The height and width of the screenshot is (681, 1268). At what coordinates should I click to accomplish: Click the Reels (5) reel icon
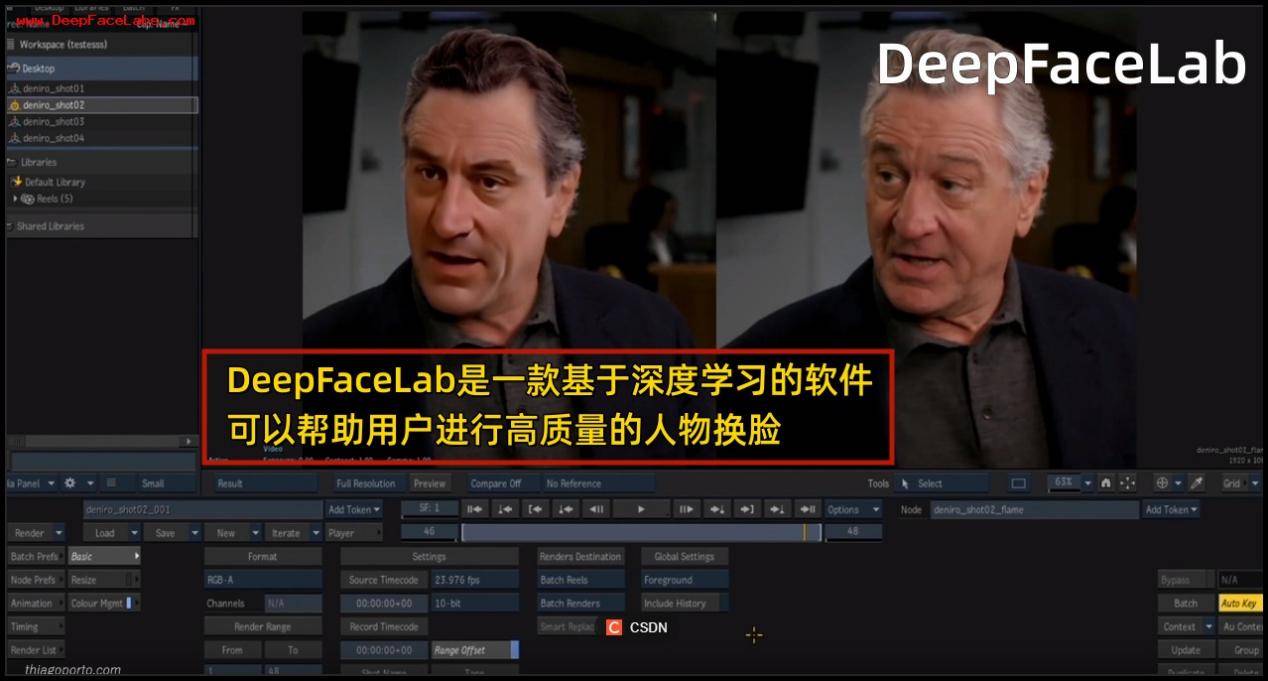point(27,199)
